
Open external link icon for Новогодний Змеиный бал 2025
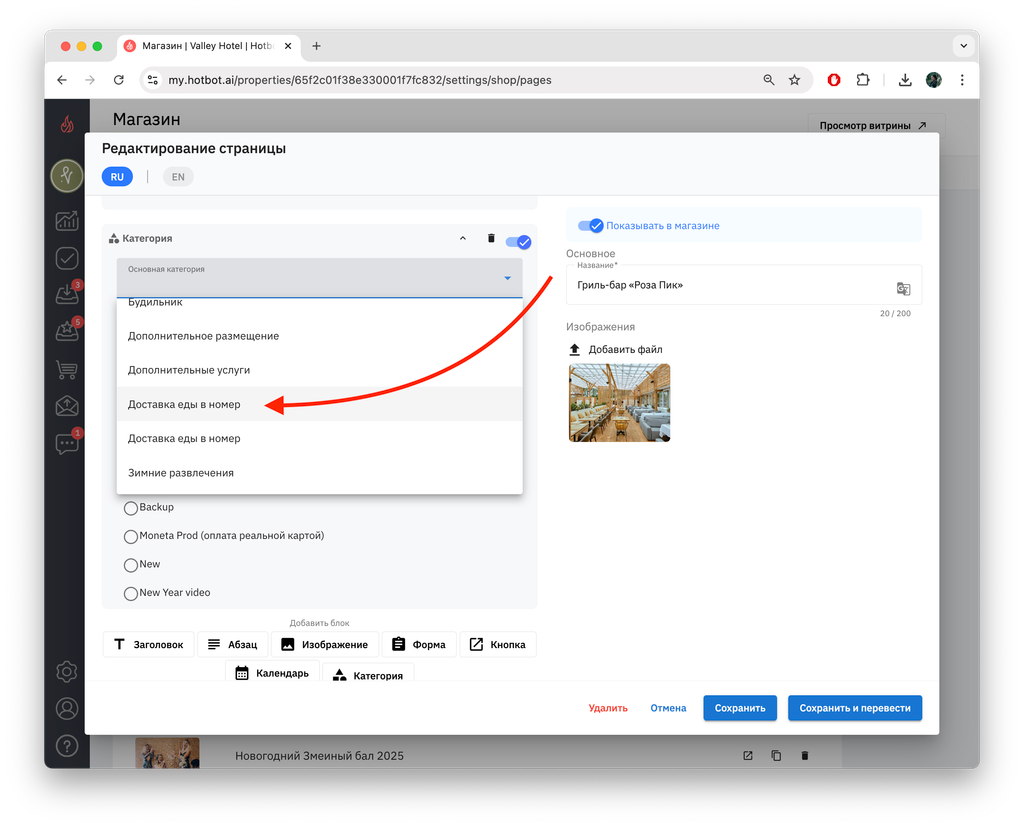pos(748,756)
